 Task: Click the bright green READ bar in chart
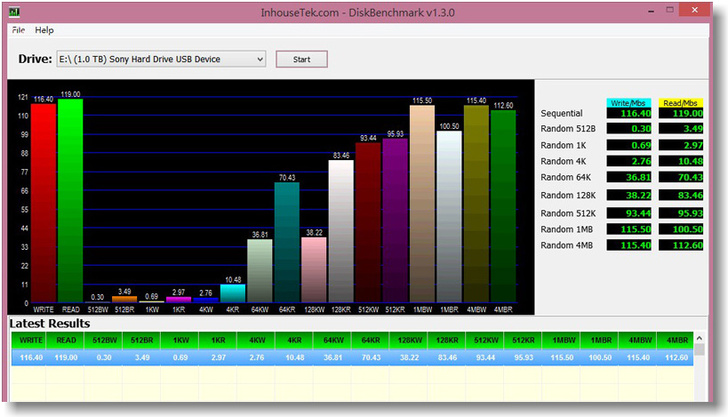click(70, 200)
